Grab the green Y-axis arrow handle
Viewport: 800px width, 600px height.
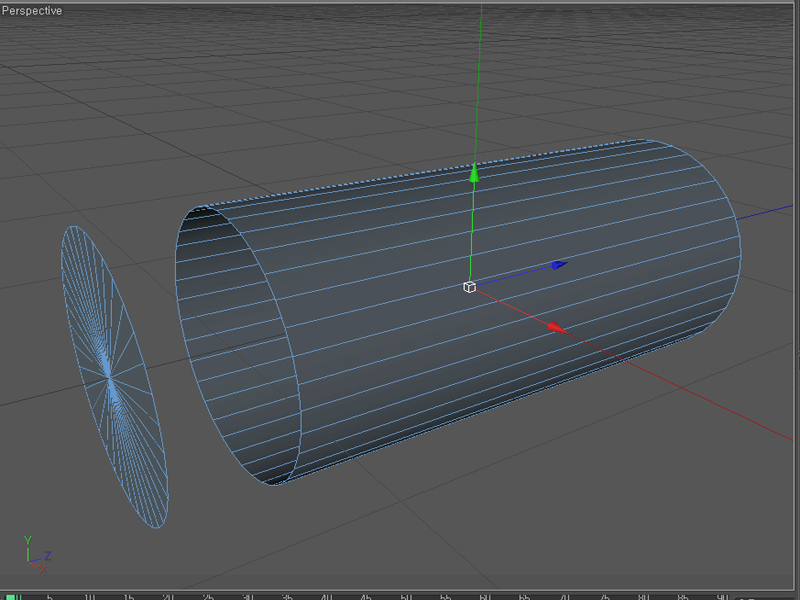[474, 172]
